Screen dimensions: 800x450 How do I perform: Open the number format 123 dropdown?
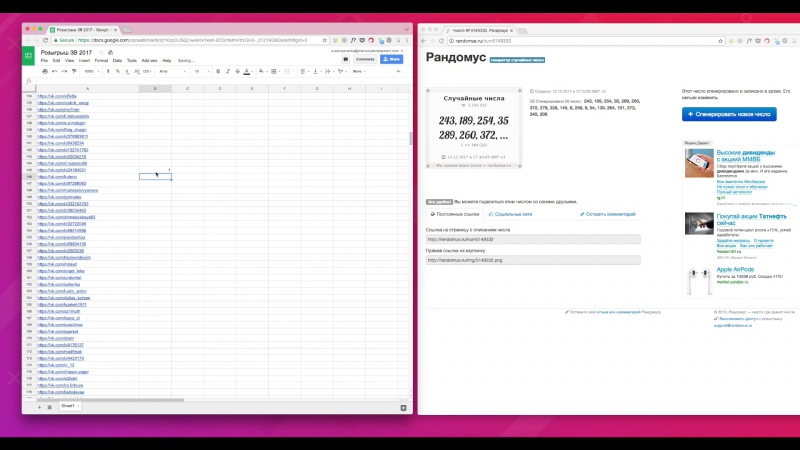(147, 71)
